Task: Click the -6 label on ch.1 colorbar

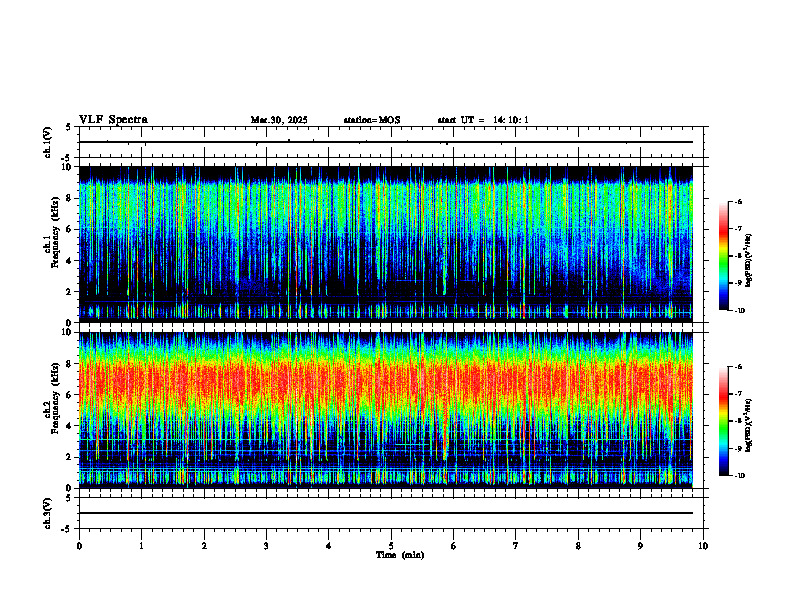Action: [738, 201]
